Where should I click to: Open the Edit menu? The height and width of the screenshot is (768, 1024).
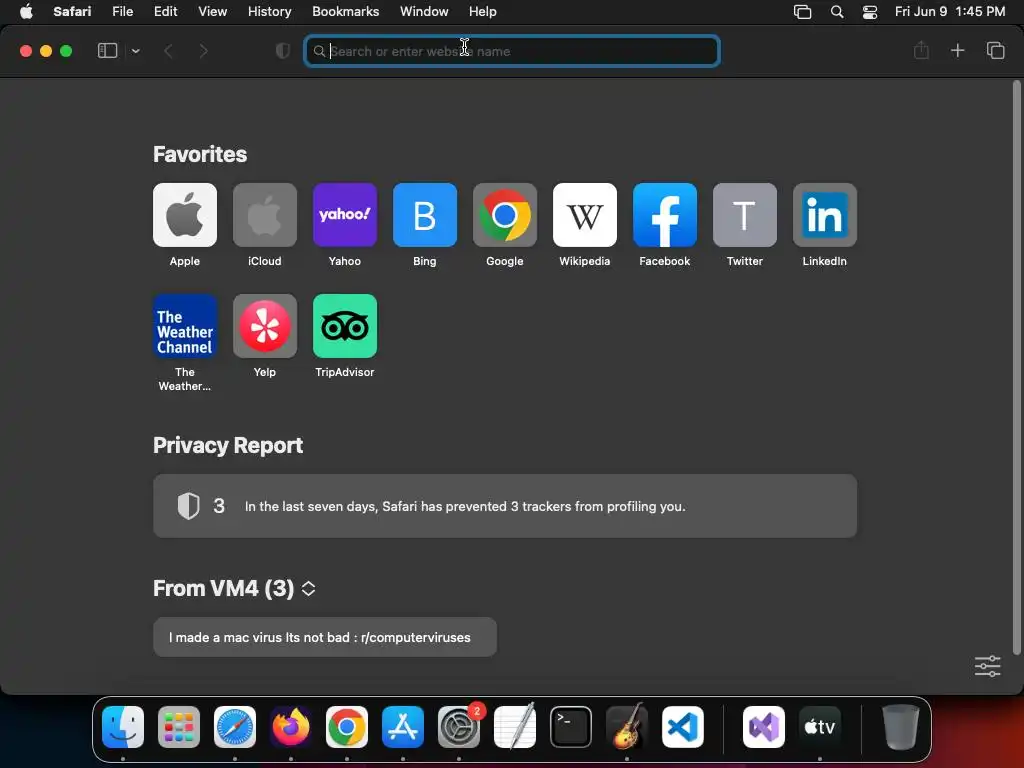(165, 12)
